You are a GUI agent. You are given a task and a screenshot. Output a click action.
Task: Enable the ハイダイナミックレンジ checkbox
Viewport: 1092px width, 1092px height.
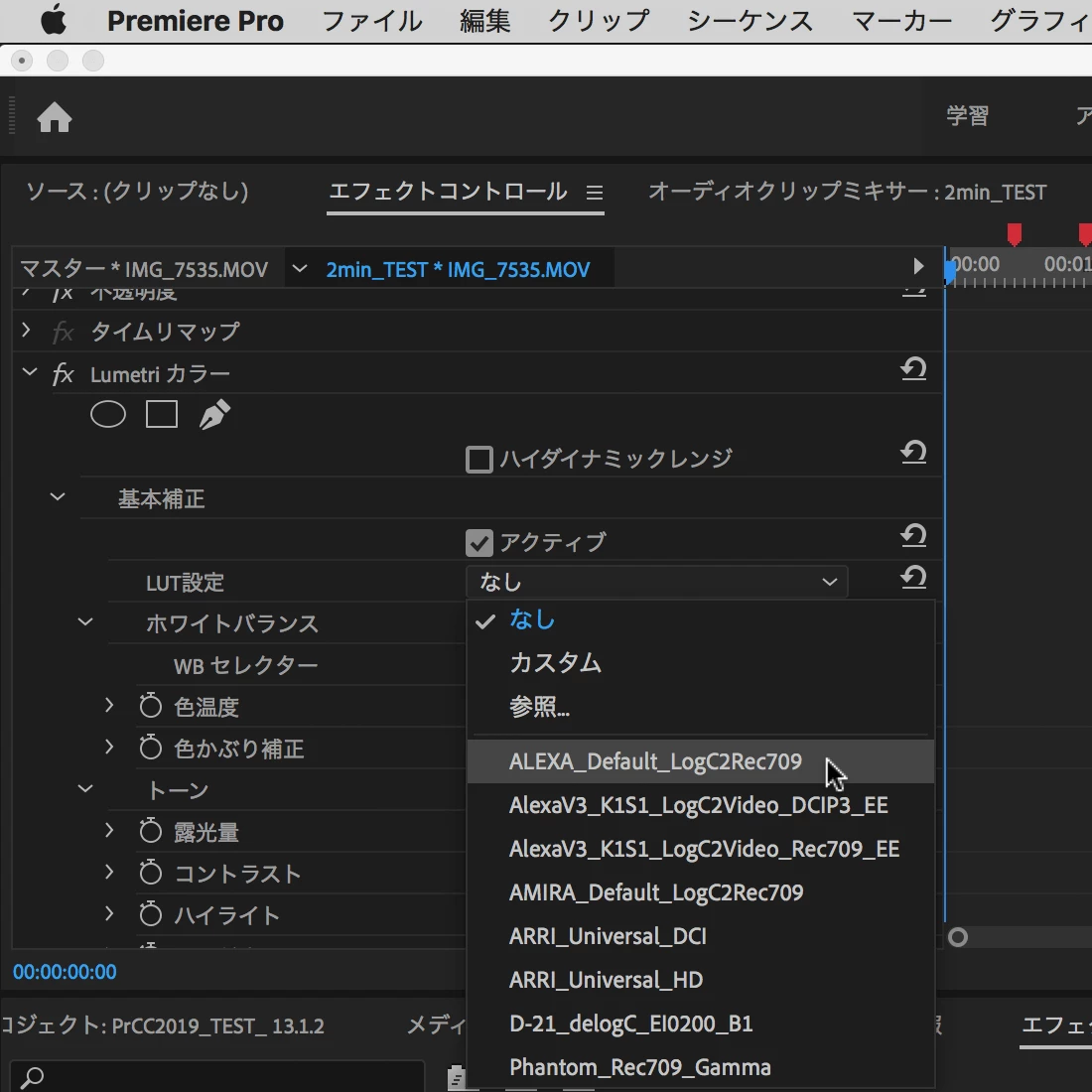[x=479, y=460]
